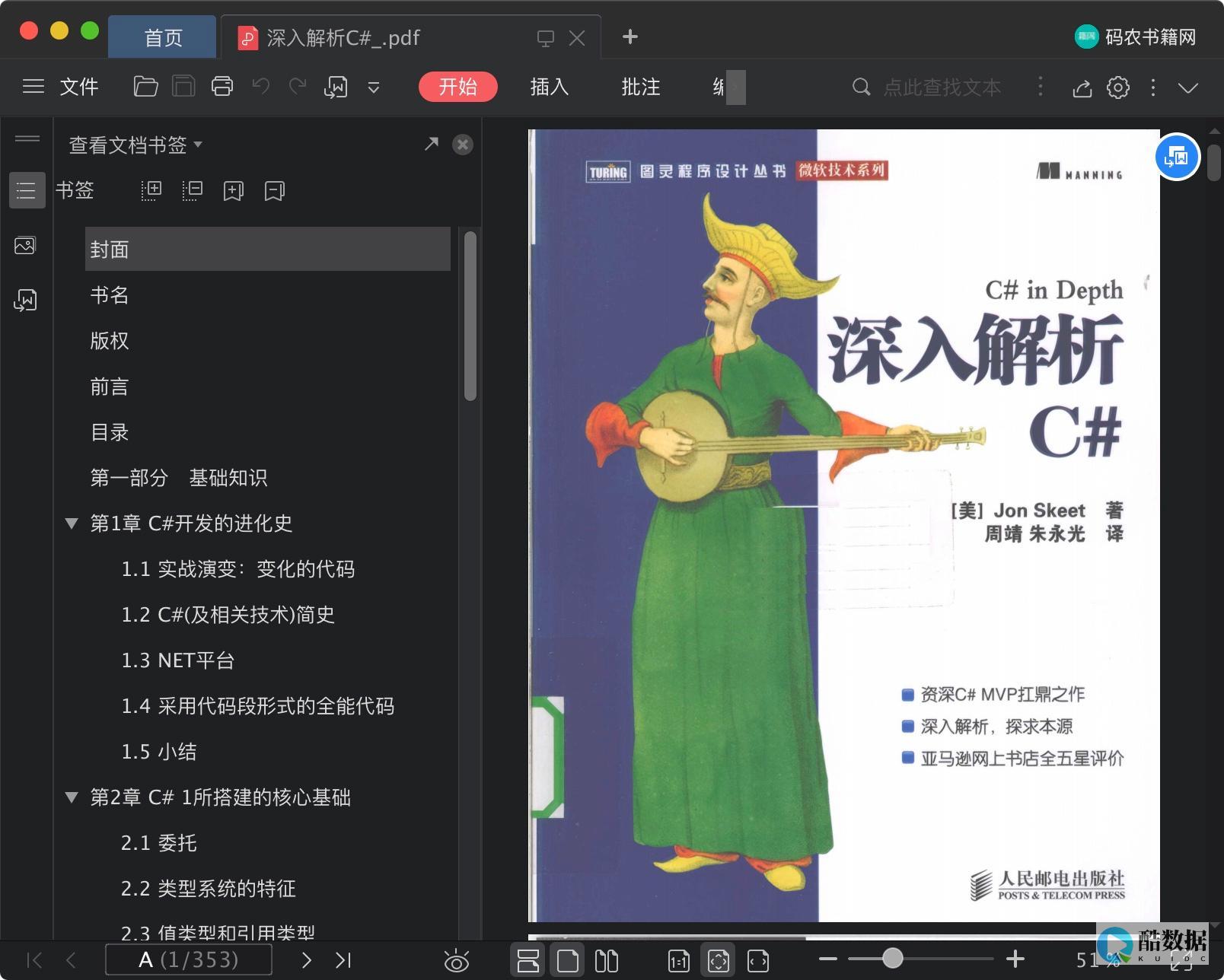Expand all bookmarks icon
This screenshot has height=980, width=1224.
point(151,190)
